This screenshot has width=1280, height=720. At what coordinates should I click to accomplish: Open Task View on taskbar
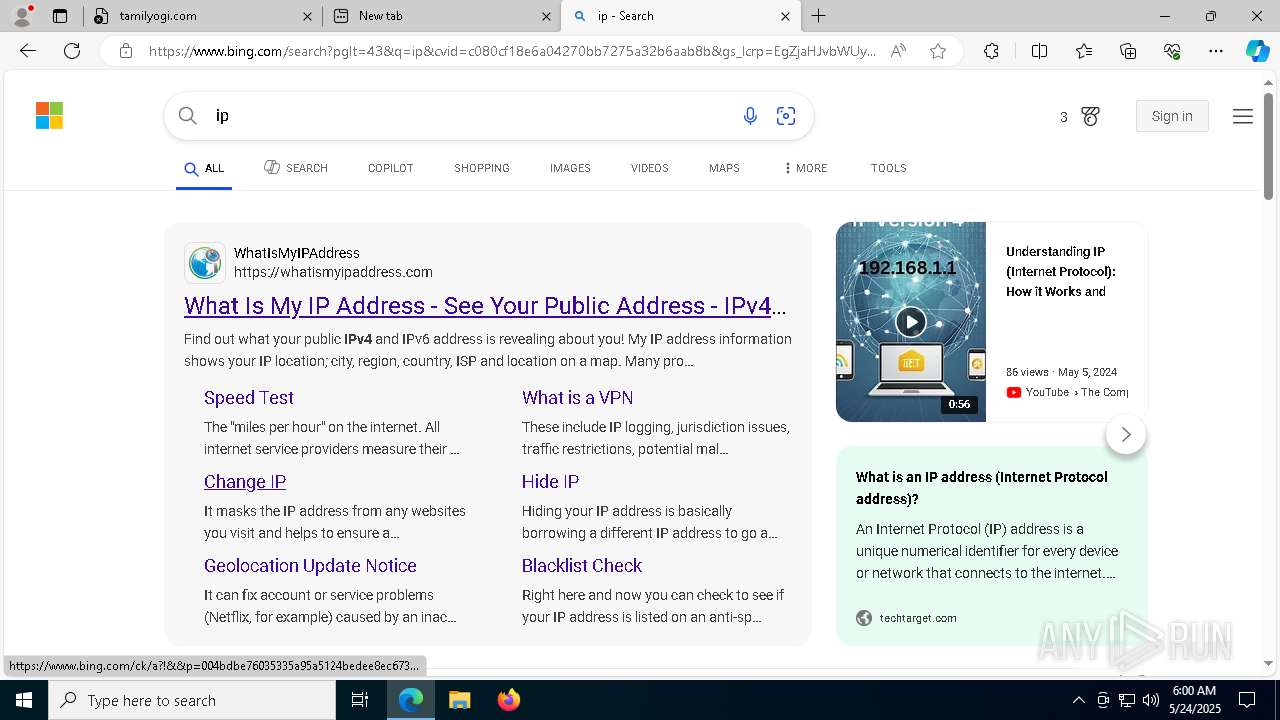(x=360, y=700)
